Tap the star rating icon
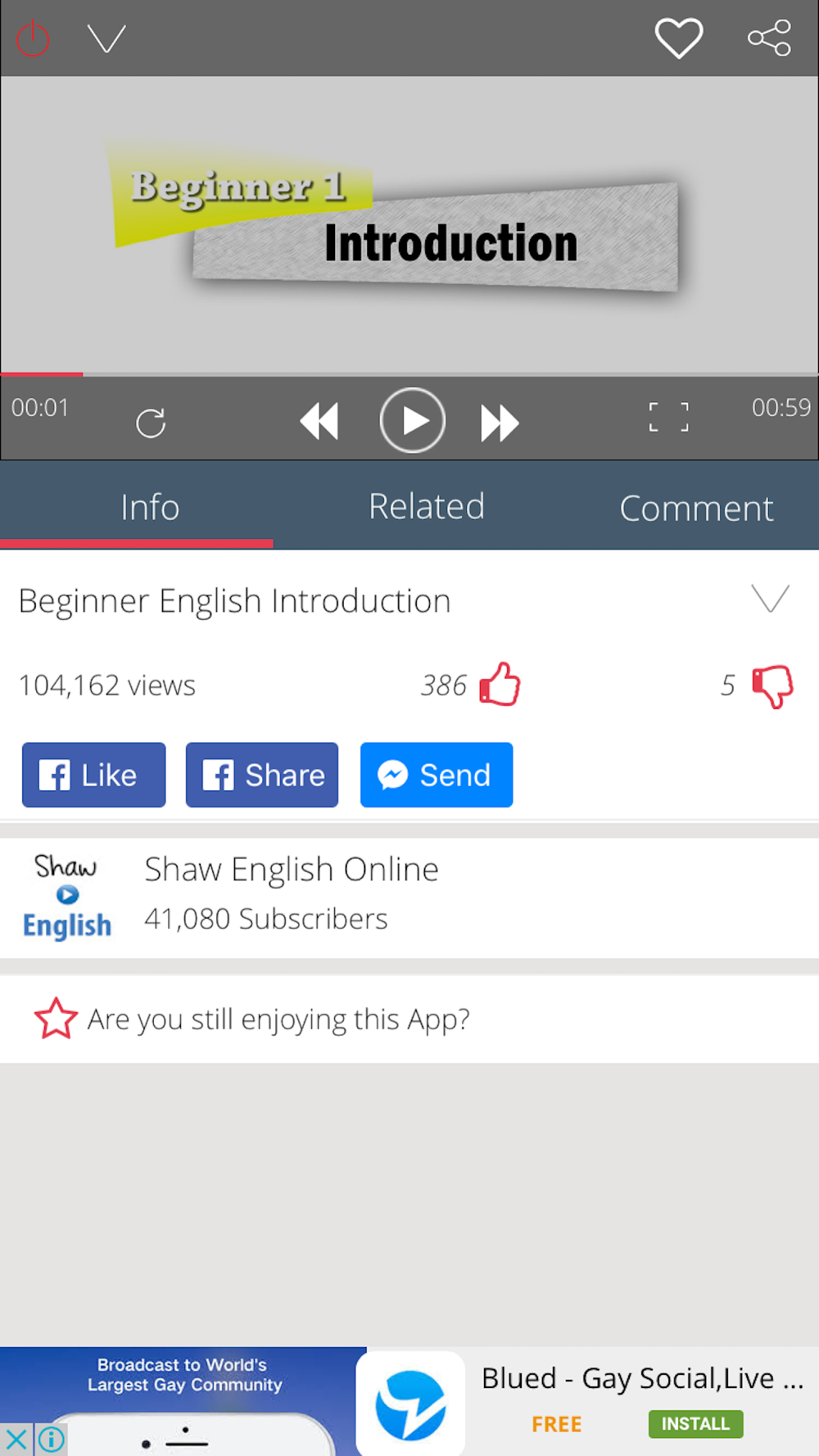Image resolution: width=819 pixels, height=1456 pixels. (56, 1019)
